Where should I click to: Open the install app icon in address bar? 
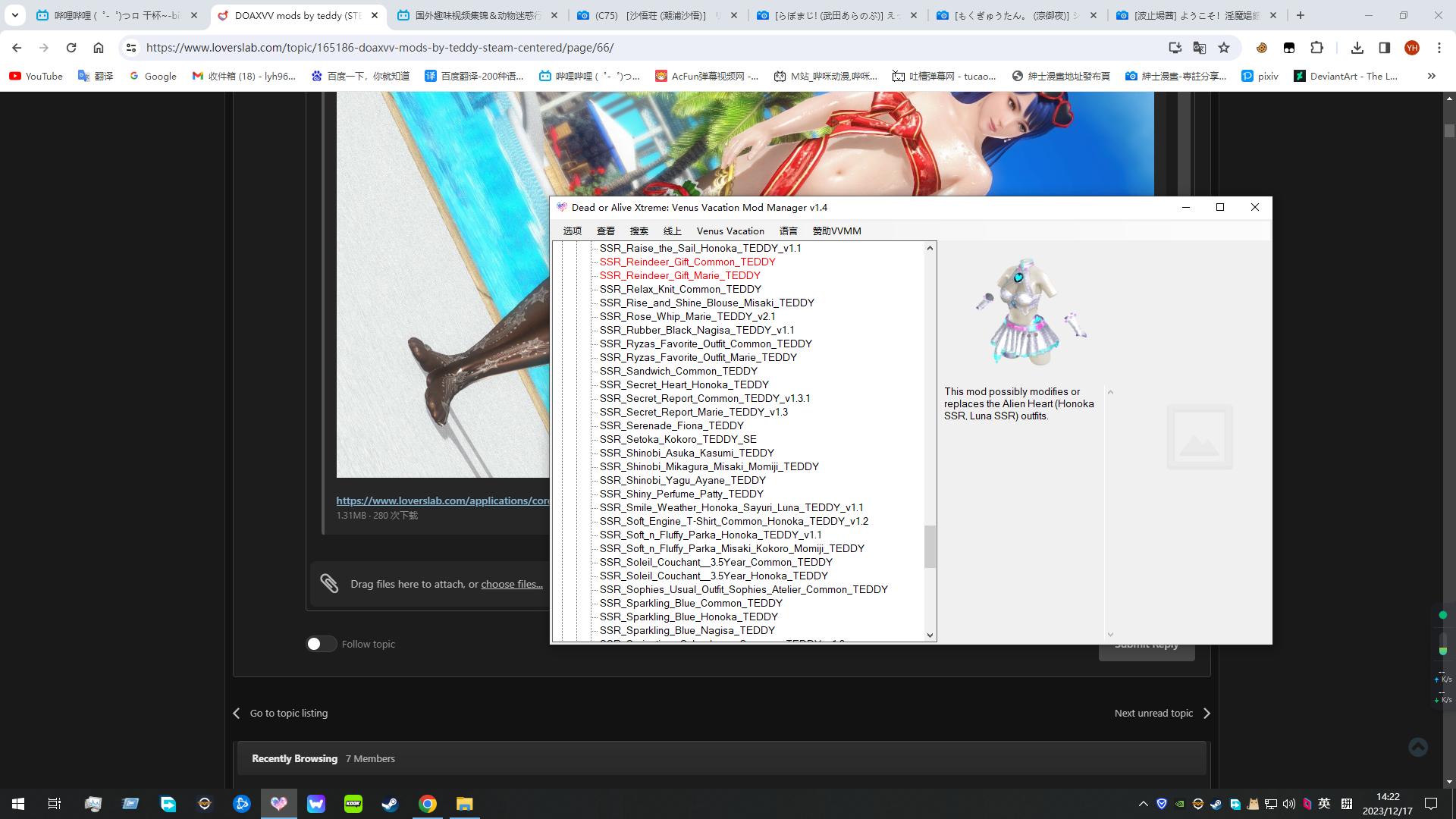(x=1175, y=48)
